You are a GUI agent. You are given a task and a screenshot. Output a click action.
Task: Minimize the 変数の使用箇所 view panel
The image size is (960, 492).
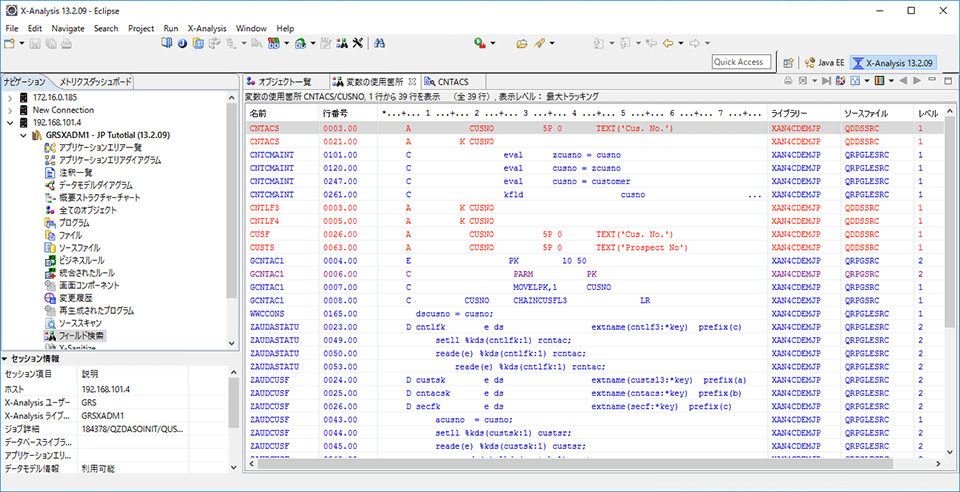[932, 80]
